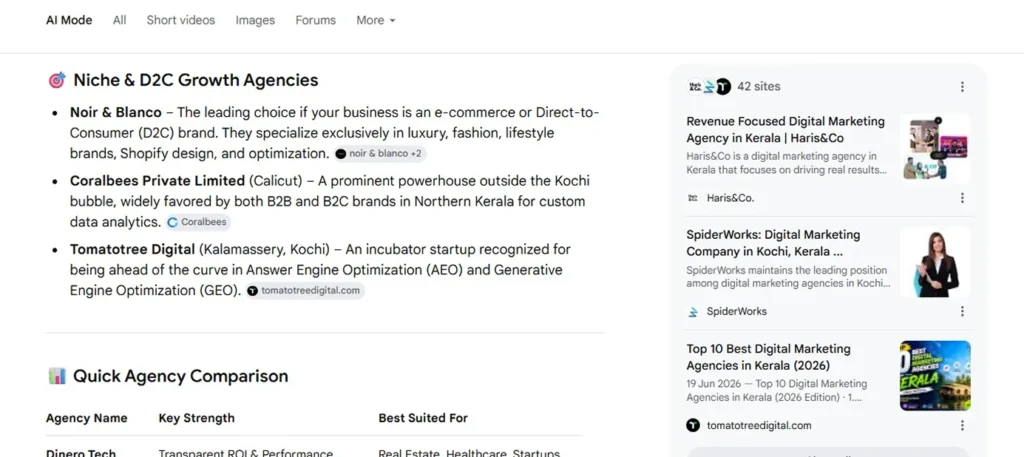Switch to the Short videos tab
The height and width of the screenshot is (457, 1024).
coord(181,20)
